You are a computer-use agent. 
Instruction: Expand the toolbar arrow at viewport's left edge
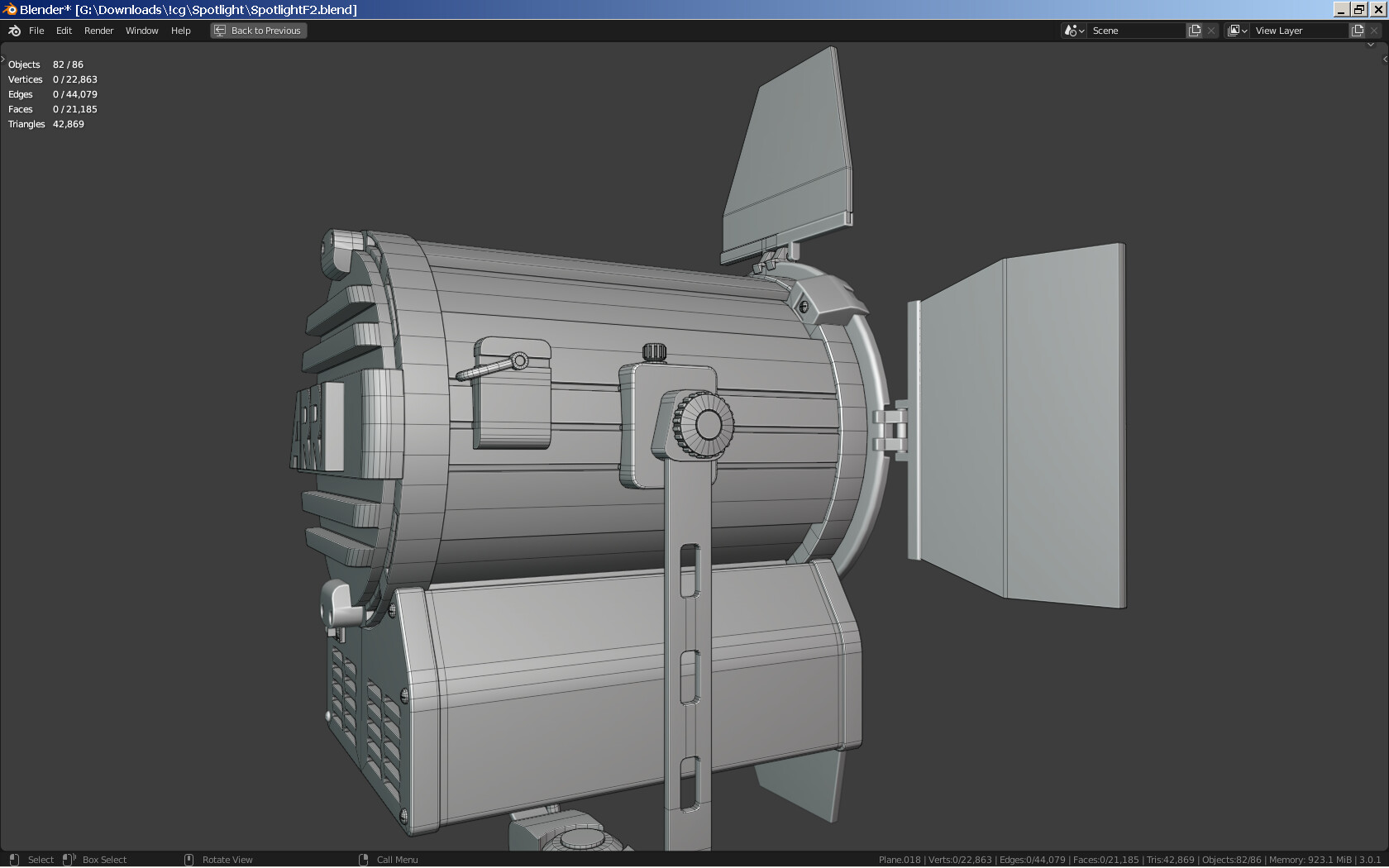[3, 60]
